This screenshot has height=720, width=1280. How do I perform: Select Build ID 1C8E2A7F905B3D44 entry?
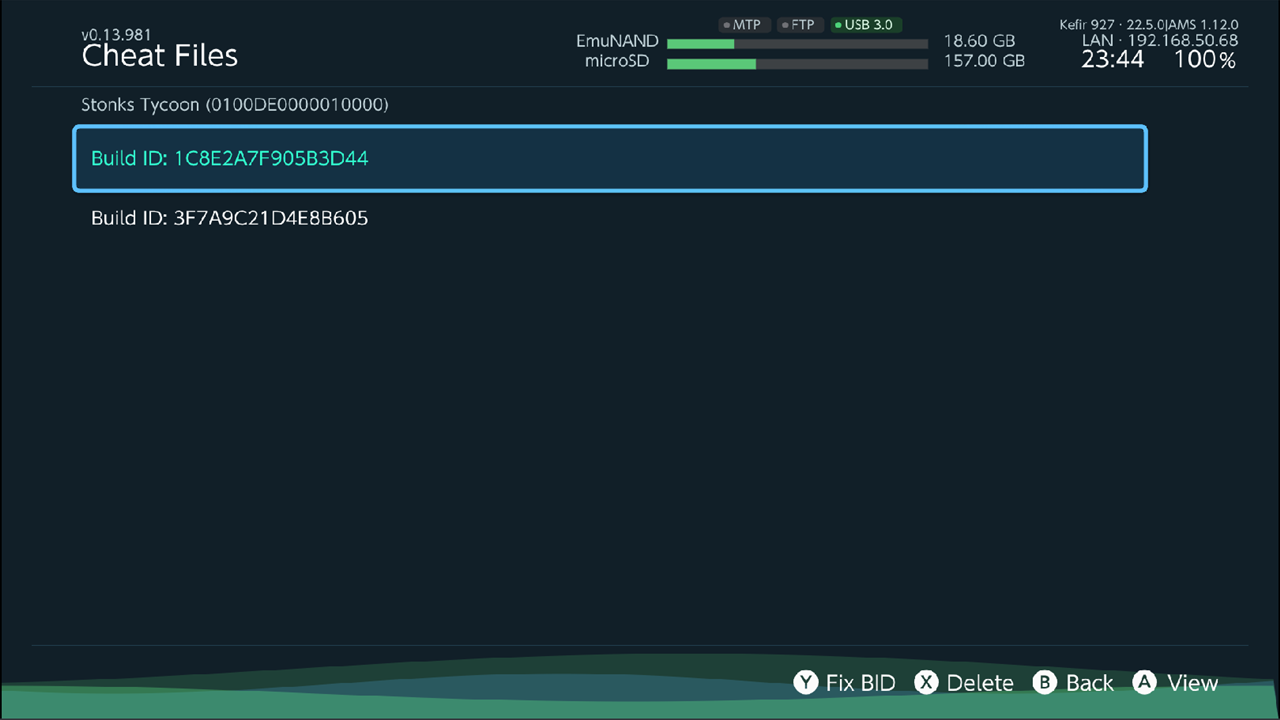(610, 158)
